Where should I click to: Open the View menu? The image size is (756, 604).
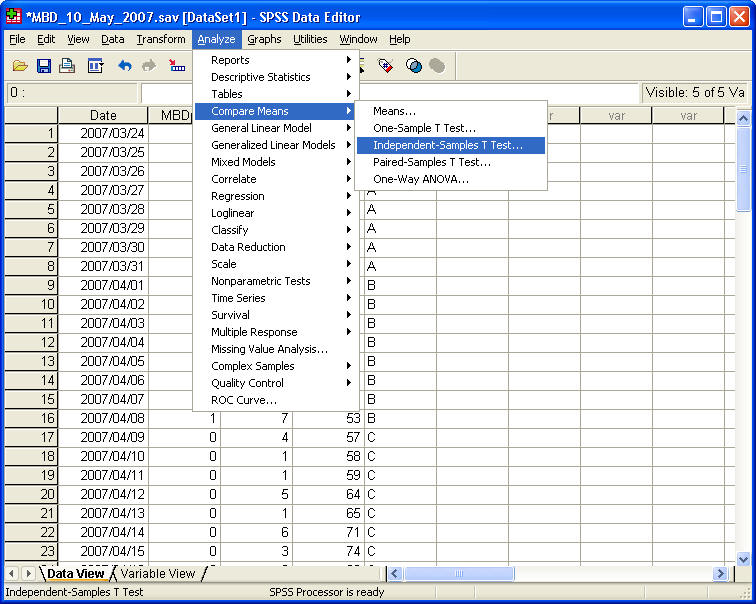click(78, 39)
